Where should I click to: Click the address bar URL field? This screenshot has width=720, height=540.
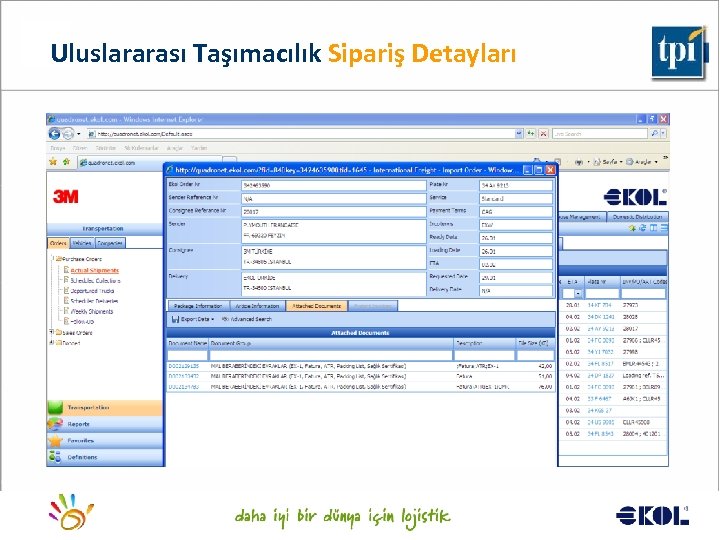(x=301, y=134)
